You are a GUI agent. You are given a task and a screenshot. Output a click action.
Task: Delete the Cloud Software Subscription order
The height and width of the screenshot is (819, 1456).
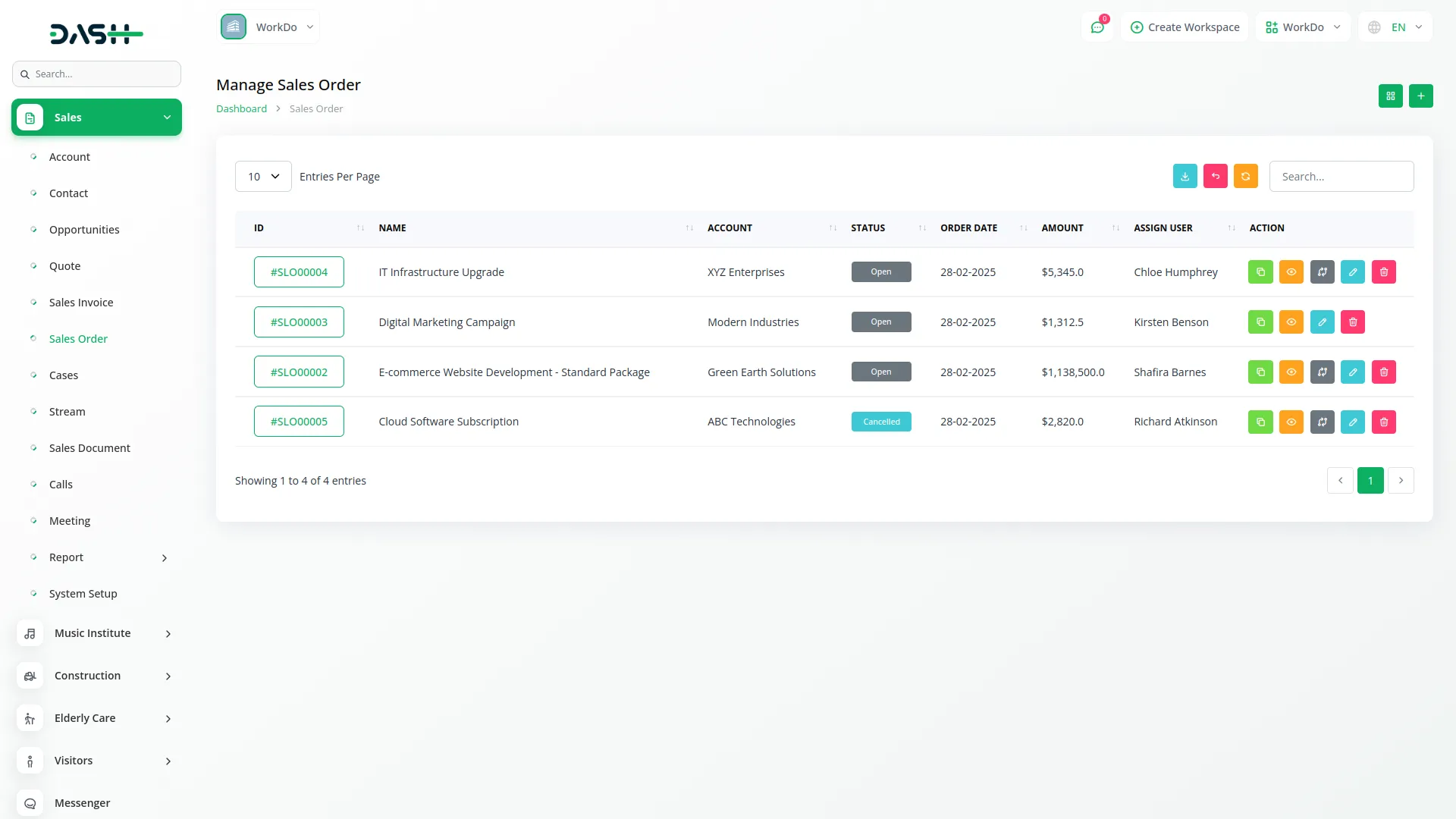[1383, 422]
